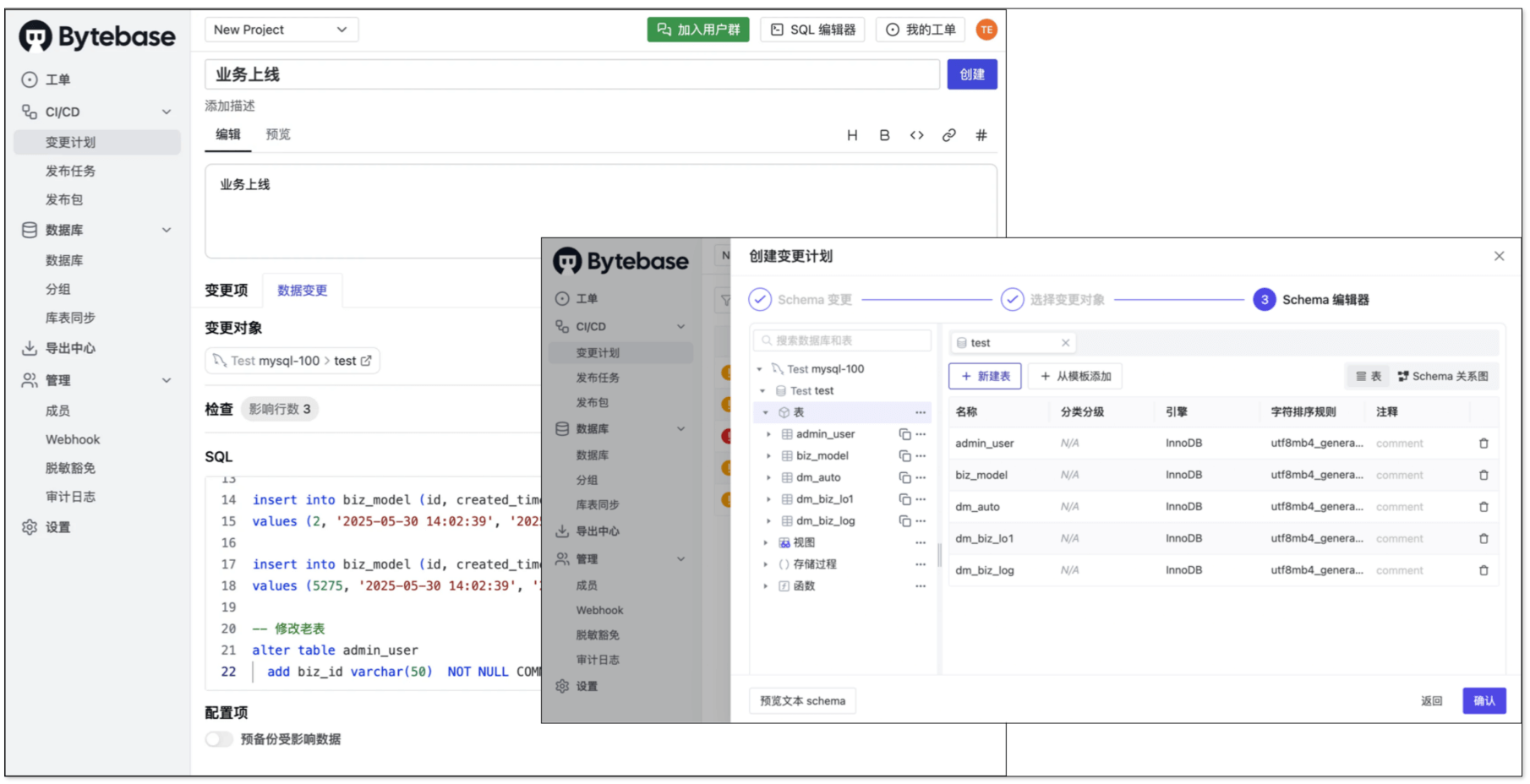Select the 数据变更 tab
Viewport: 1530px width, 784px height.
[x=302, y=291]
